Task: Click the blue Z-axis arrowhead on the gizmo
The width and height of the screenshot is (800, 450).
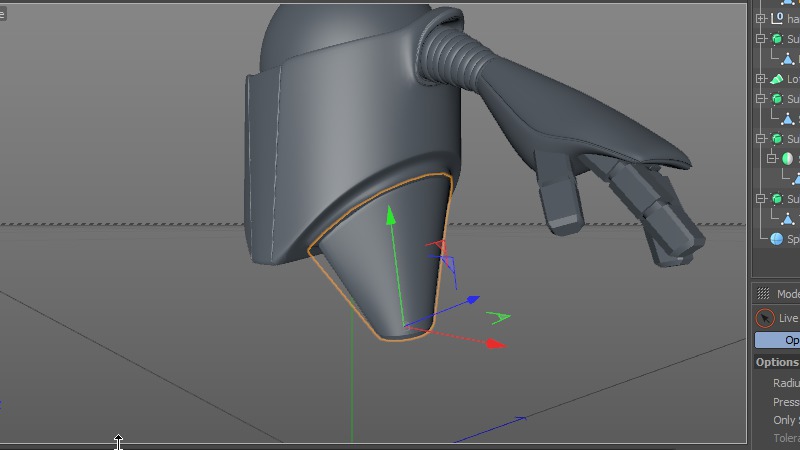Action: [472, 299]
